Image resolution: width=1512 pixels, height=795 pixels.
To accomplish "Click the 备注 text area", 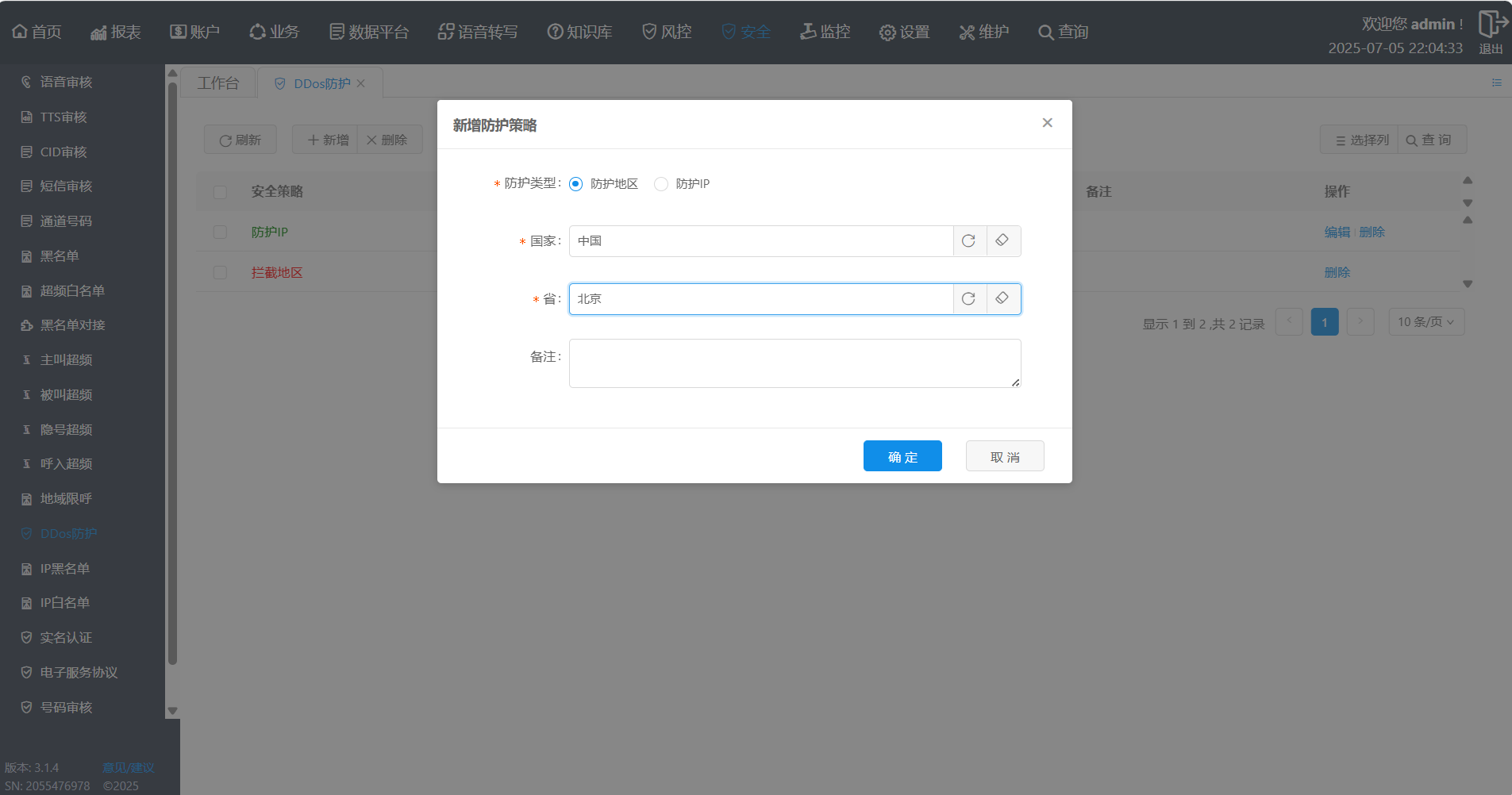I will (x=794, y=363).
